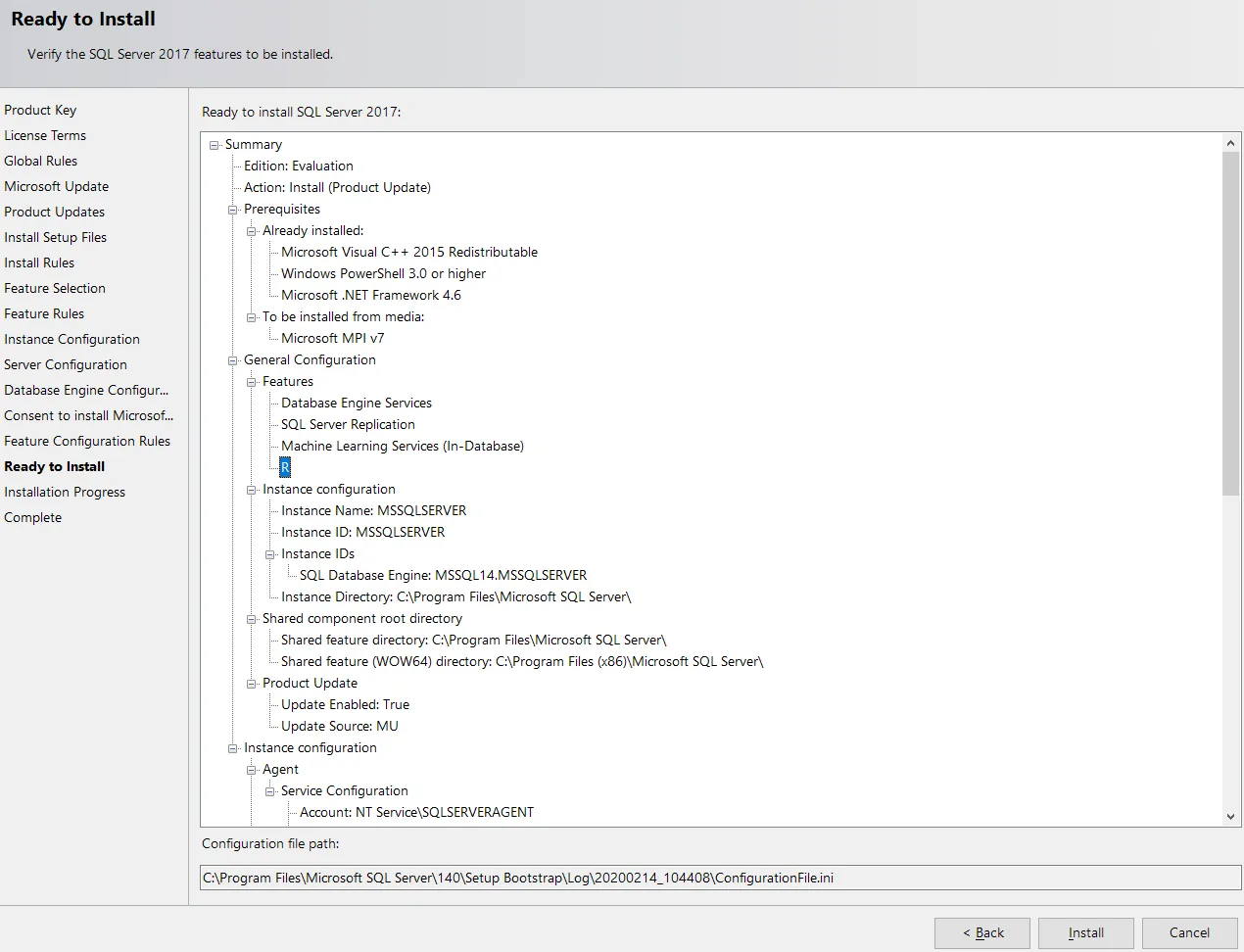
Task: Collapse the General Configuration node
Action: 233,360
